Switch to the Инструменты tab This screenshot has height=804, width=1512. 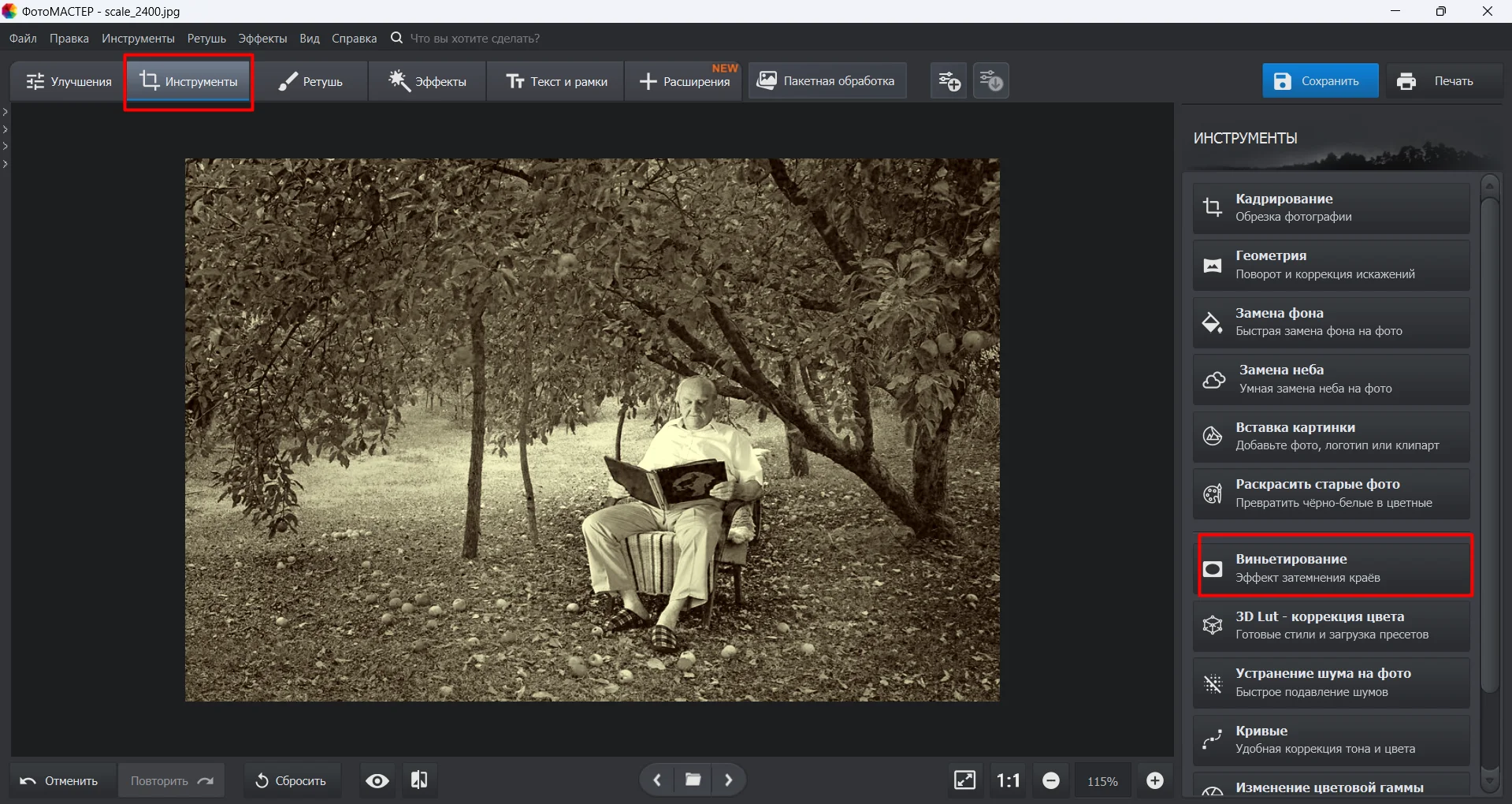tap(188, 81)
